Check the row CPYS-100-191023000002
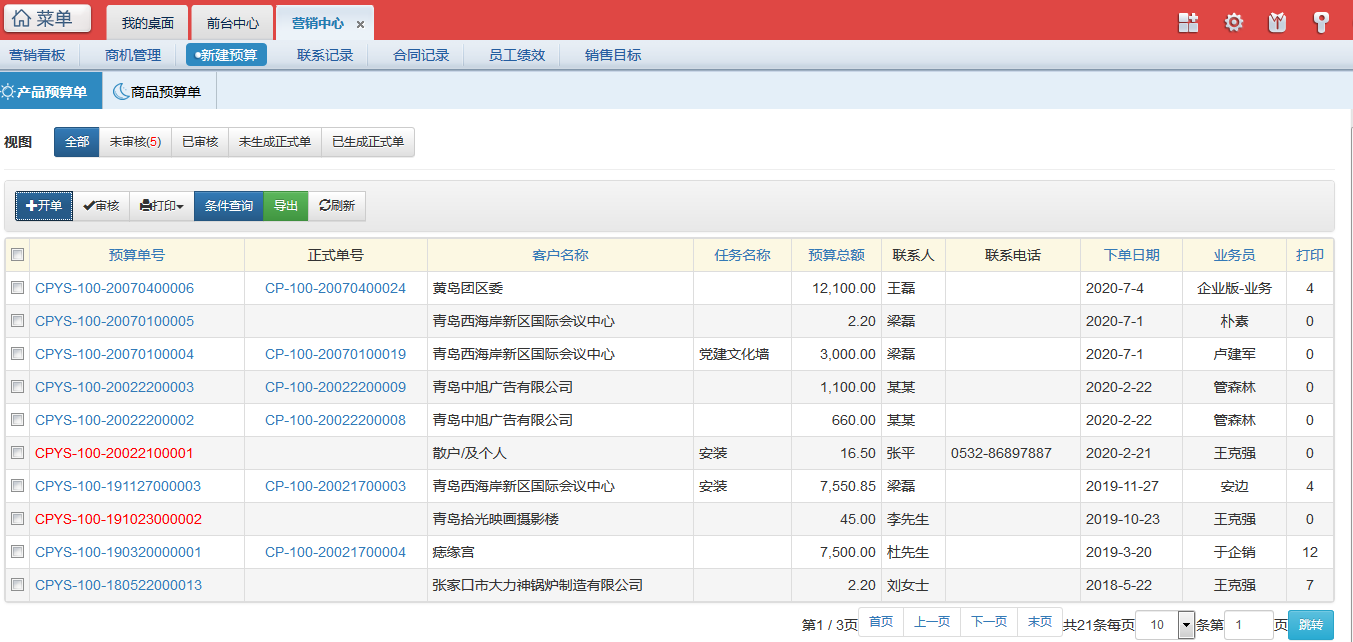This screenshot has width=1353, height=642. (x=17, y=519)
